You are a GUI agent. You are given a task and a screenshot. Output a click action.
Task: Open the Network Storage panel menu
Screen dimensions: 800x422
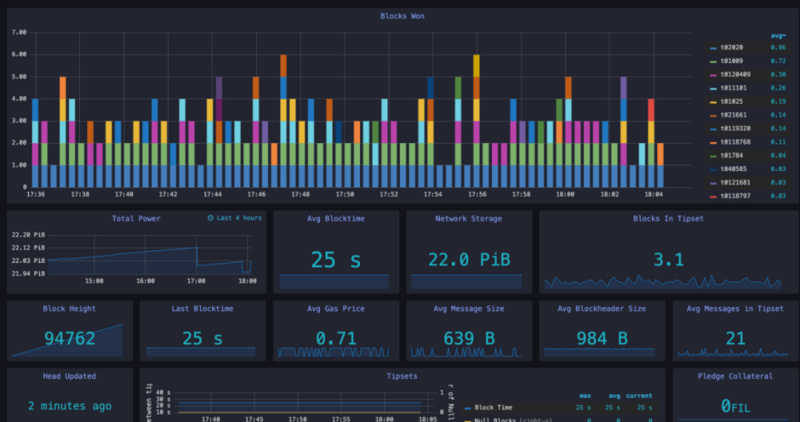468,218
